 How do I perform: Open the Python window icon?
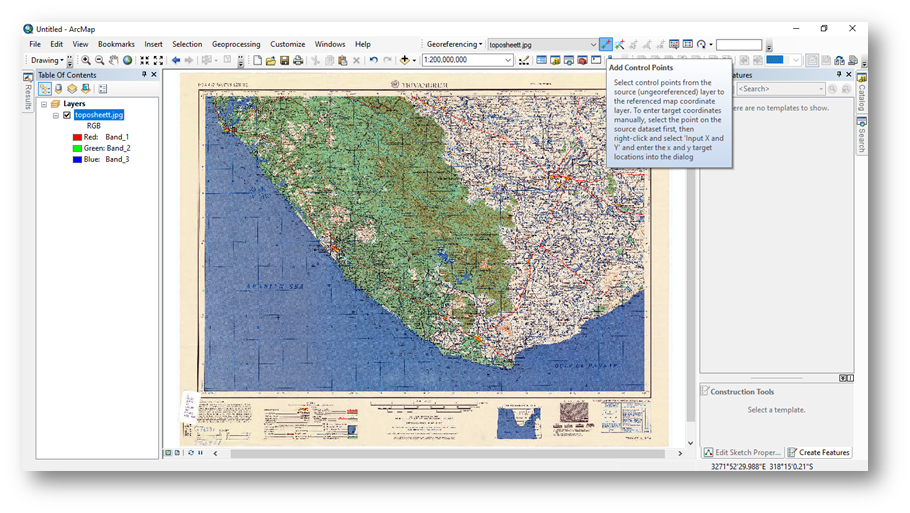tap(596, 60)
